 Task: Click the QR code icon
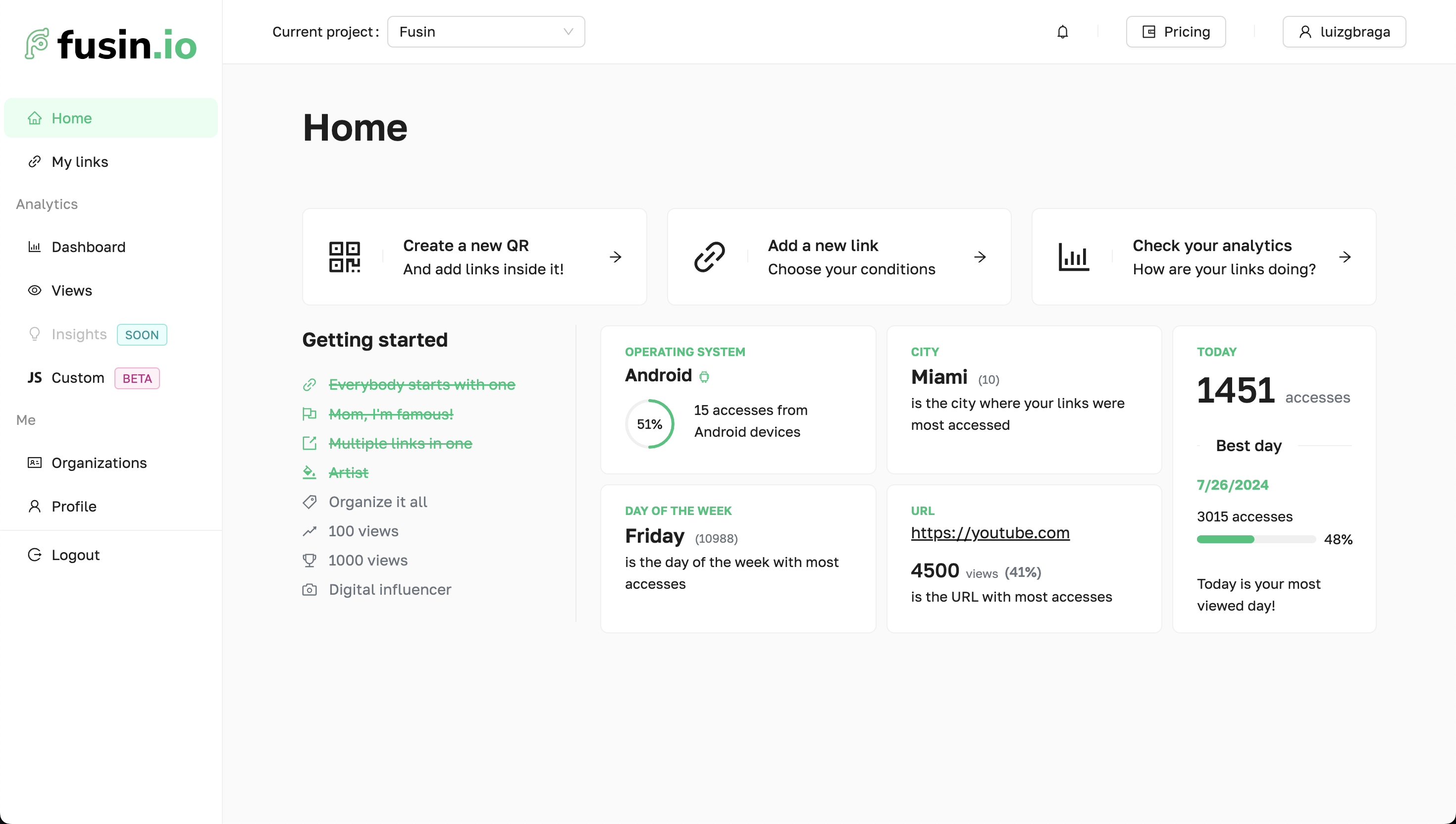(x=345, y=257)
